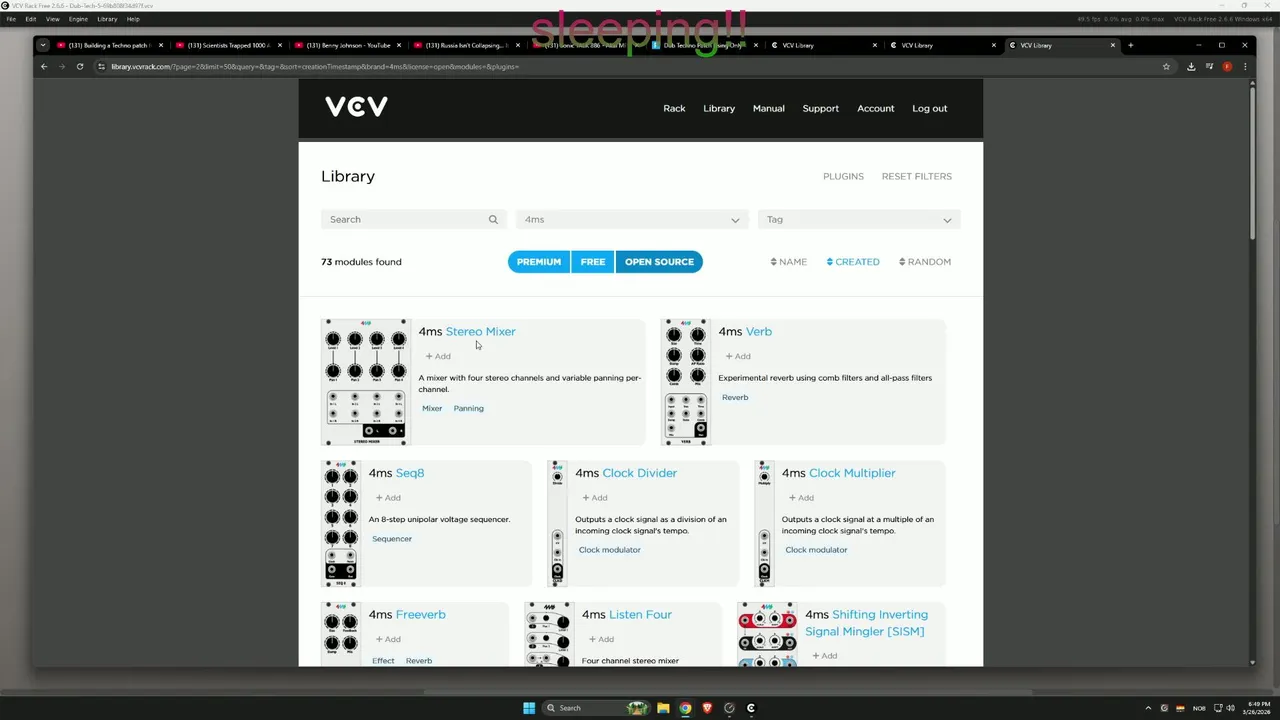
Task: Open Edit menu in VCV Rack window
Action: (x=31, y=19)
